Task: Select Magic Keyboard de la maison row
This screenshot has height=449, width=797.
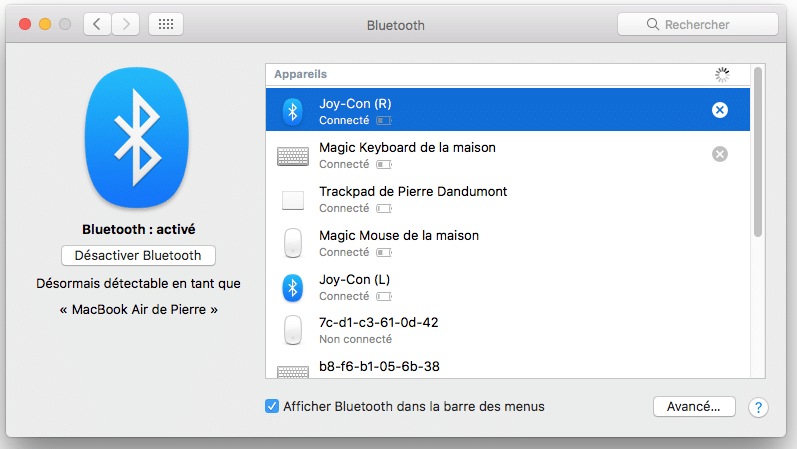Action: coord(508,154)
